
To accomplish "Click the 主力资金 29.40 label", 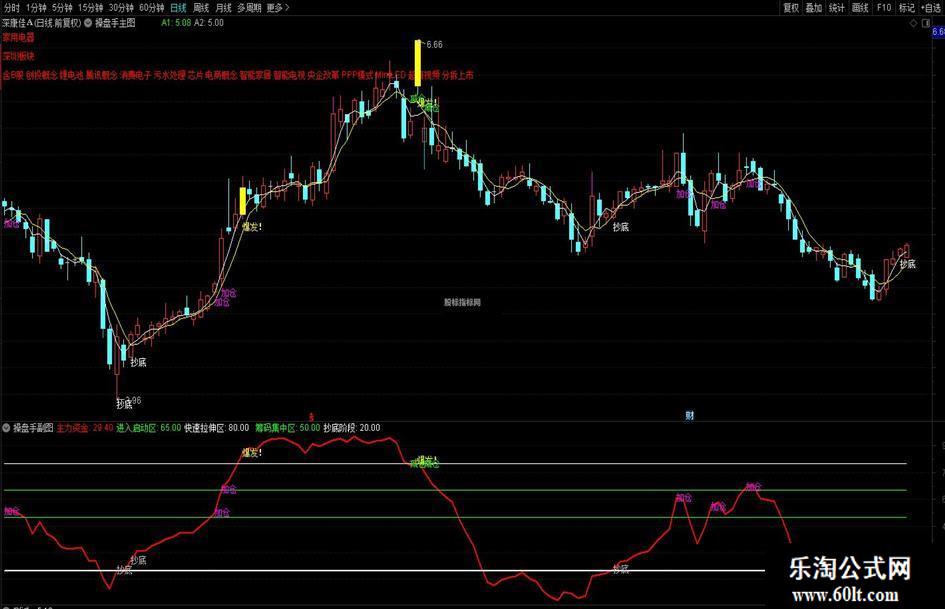I will click(x=85, y=428).
